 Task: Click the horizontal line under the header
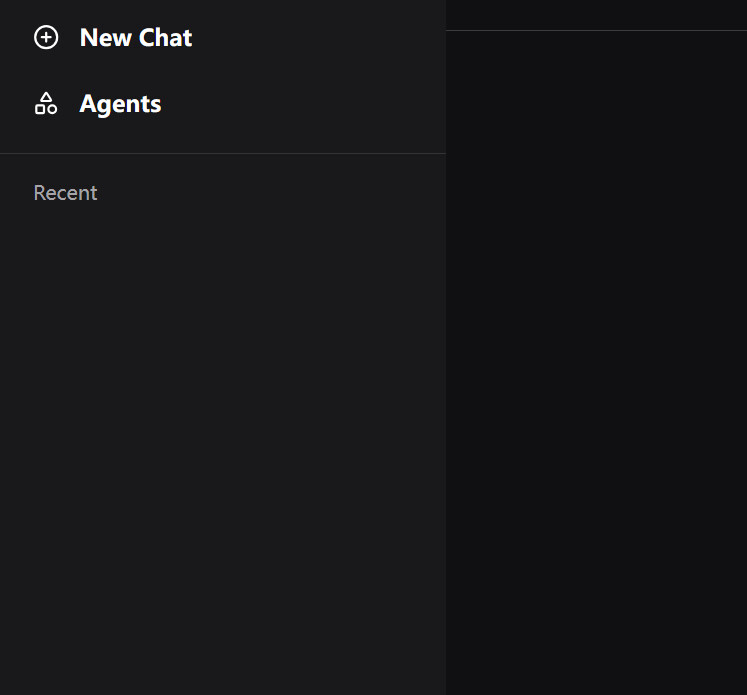point(596,31)
